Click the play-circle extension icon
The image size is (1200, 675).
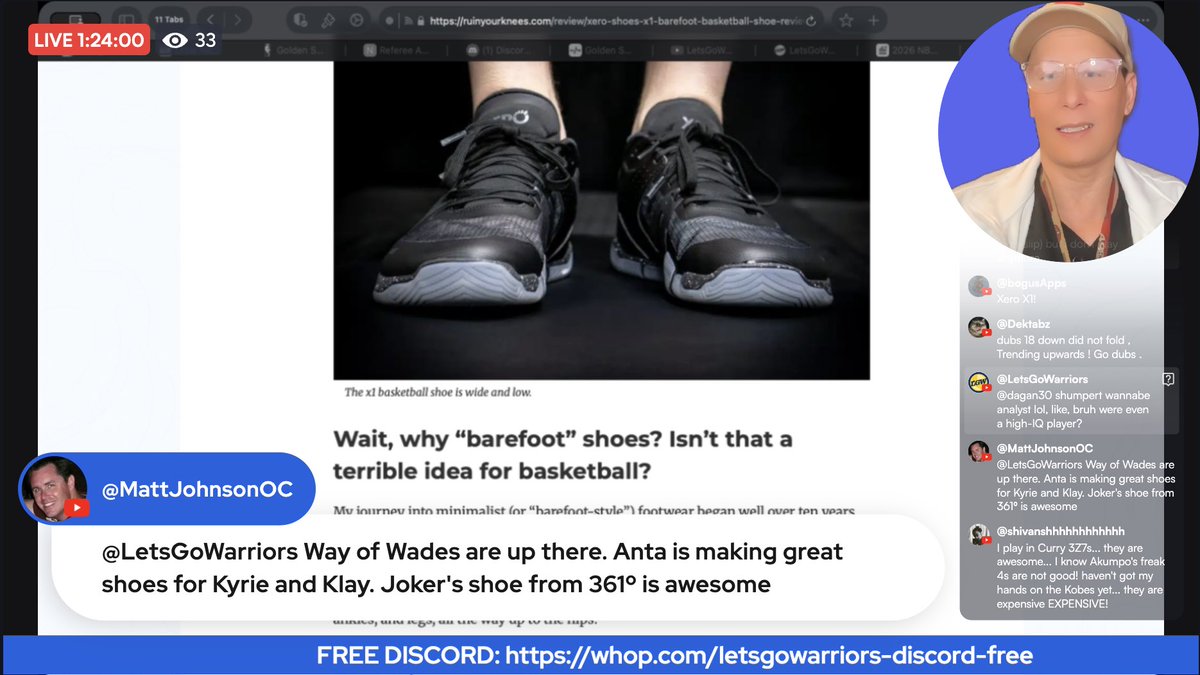point(355,20)
